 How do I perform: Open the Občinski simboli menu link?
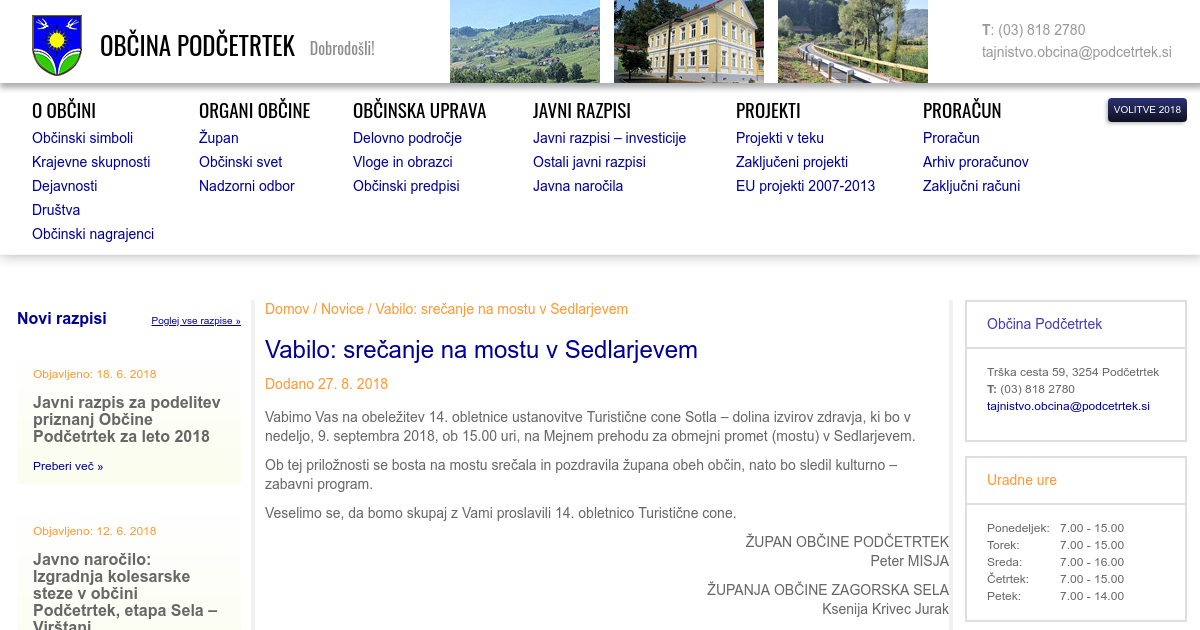click(x=82, y=138)
